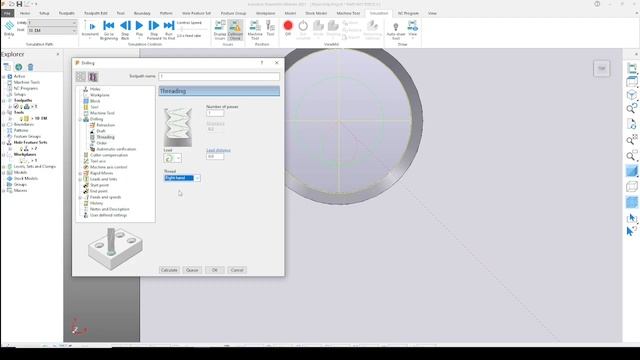
Task: Click Cancel in the Drilling dialog
Action: [237, 270]
